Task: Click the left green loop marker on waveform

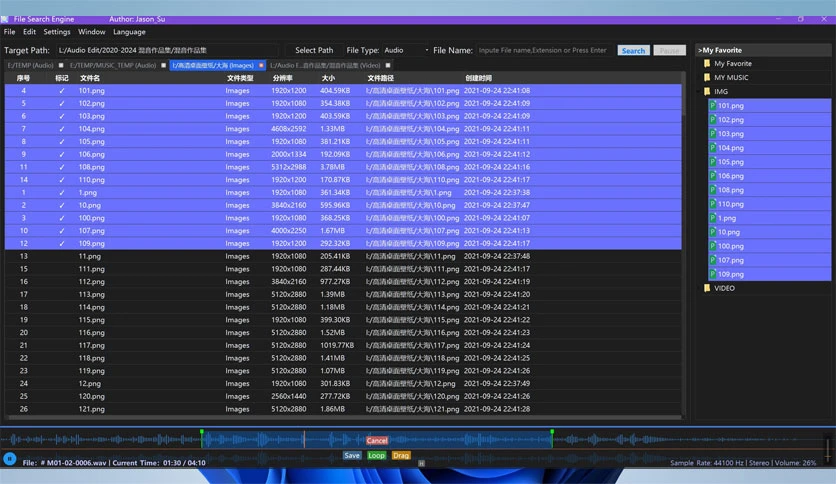Action: pos(202,432)
